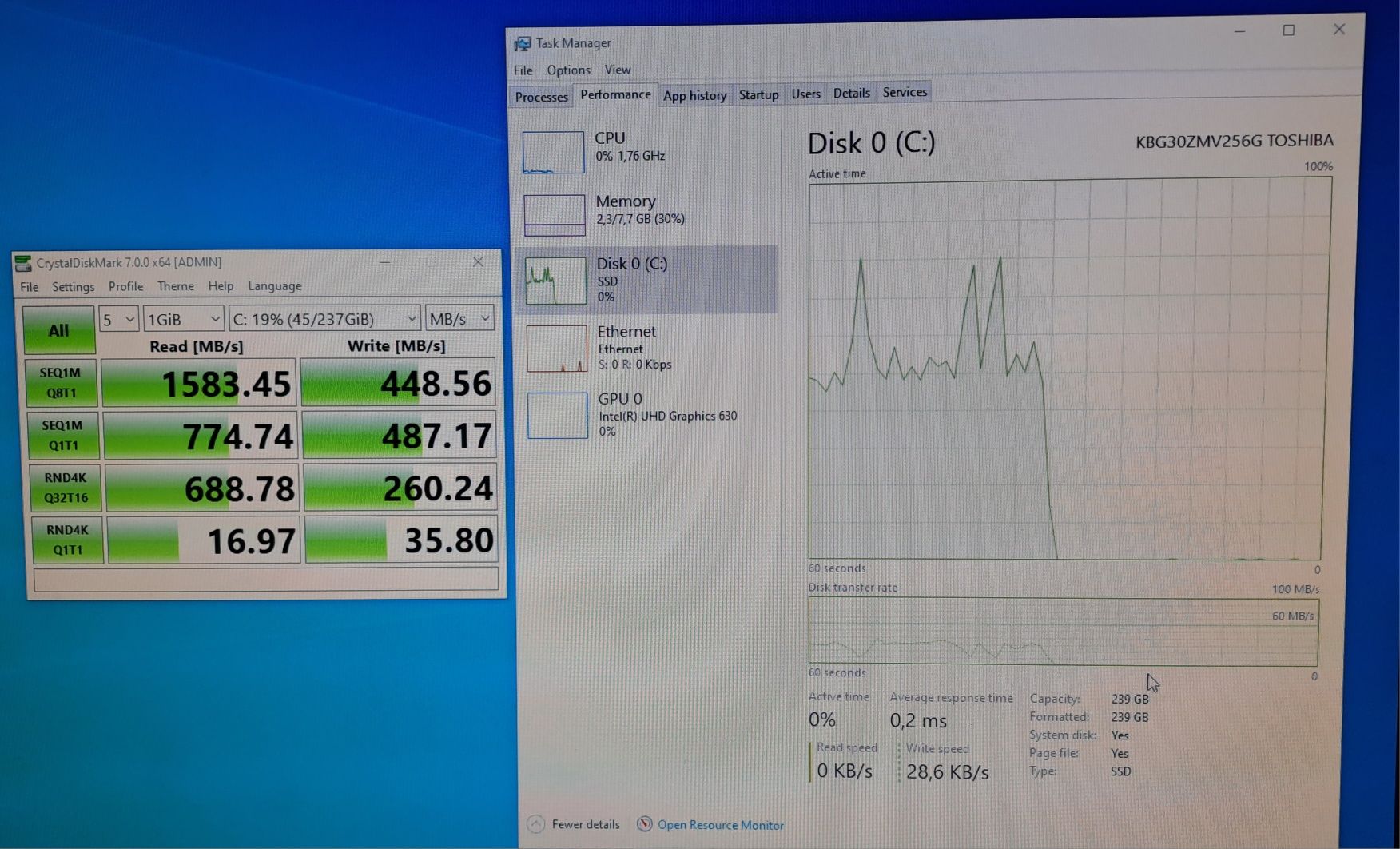Screen dimensions: 1400x849
Task: Switch to the Processes tab
Action: click(x=541, y=97)
